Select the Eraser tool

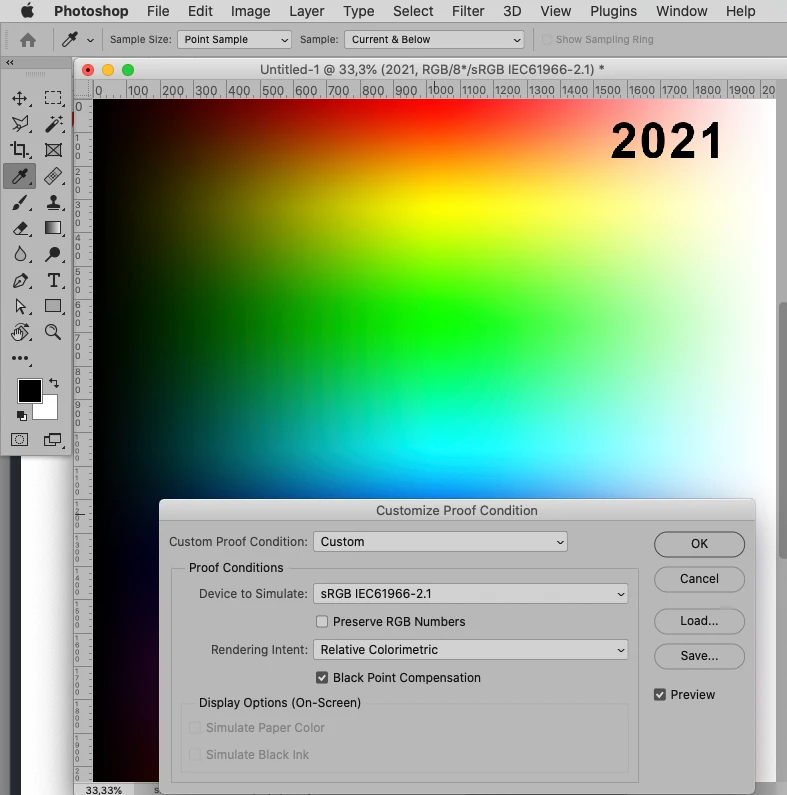point(20,228)
